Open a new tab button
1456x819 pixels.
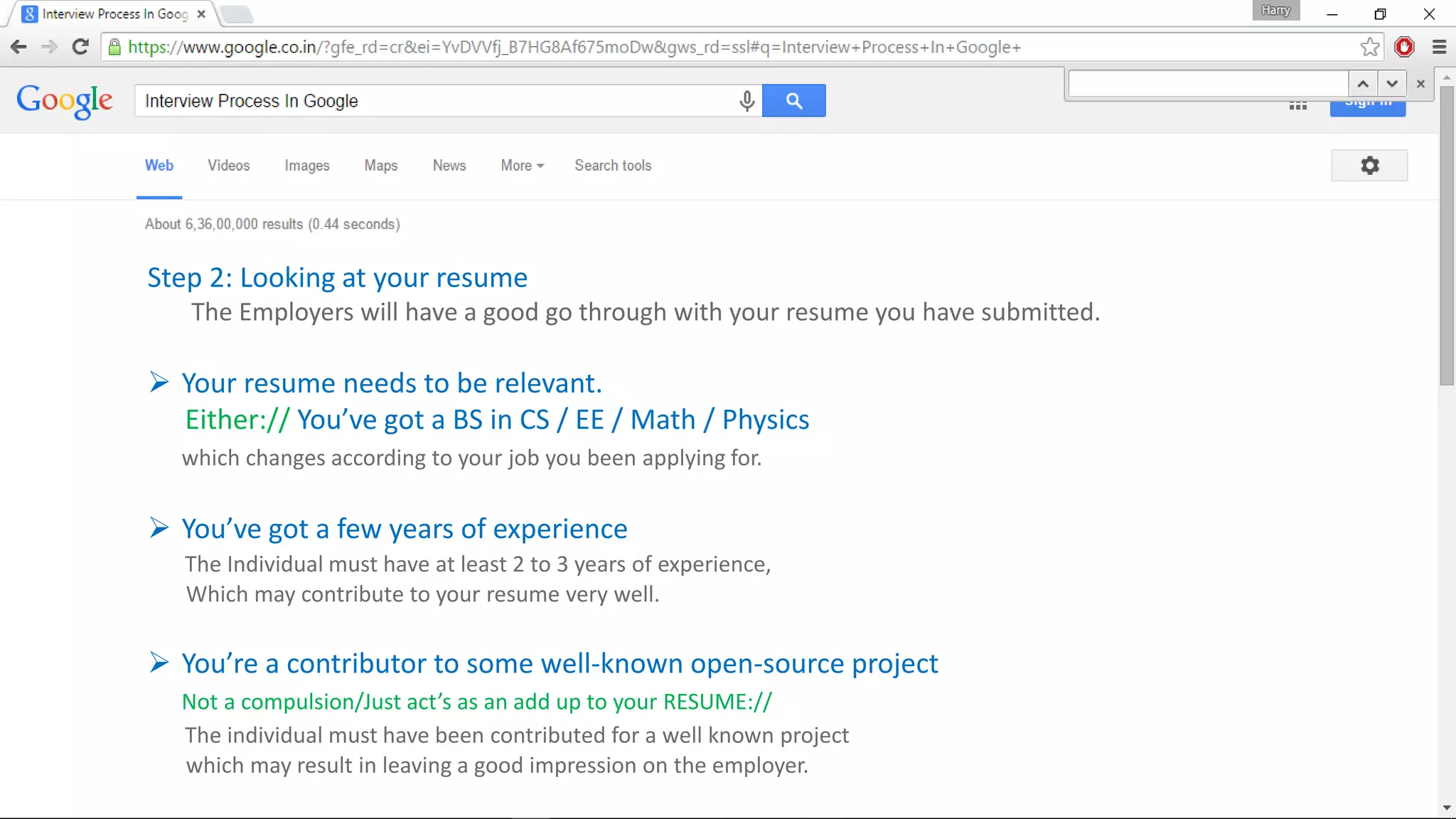[236, 14]
